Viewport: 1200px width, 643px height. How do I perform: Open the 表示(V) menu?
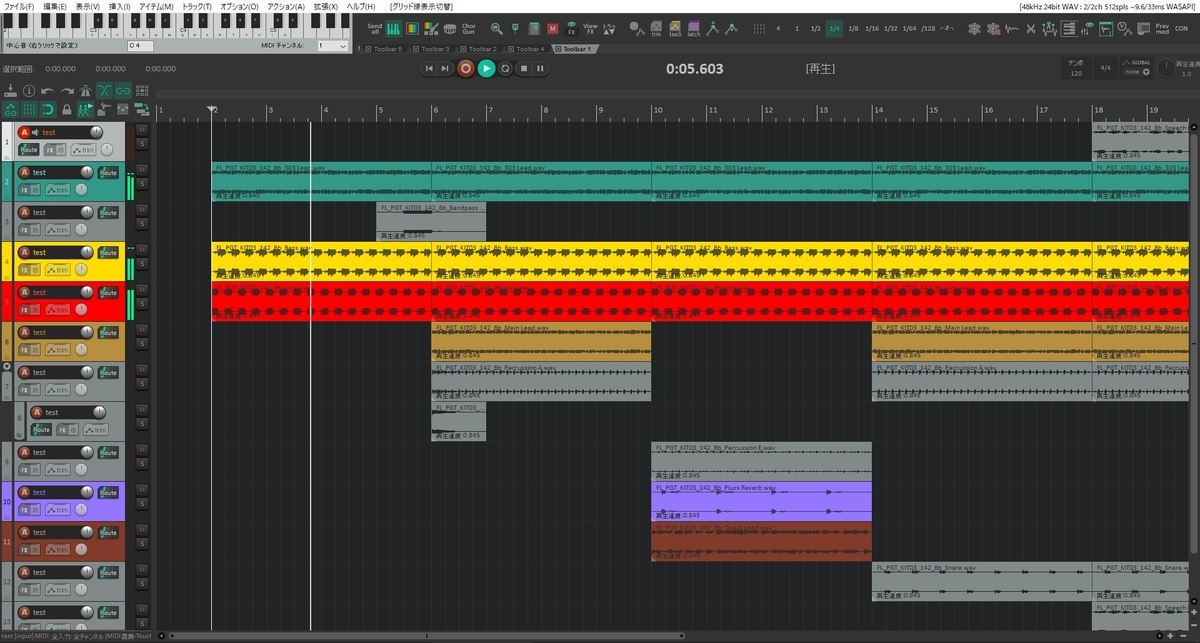(x=87, y=6)
